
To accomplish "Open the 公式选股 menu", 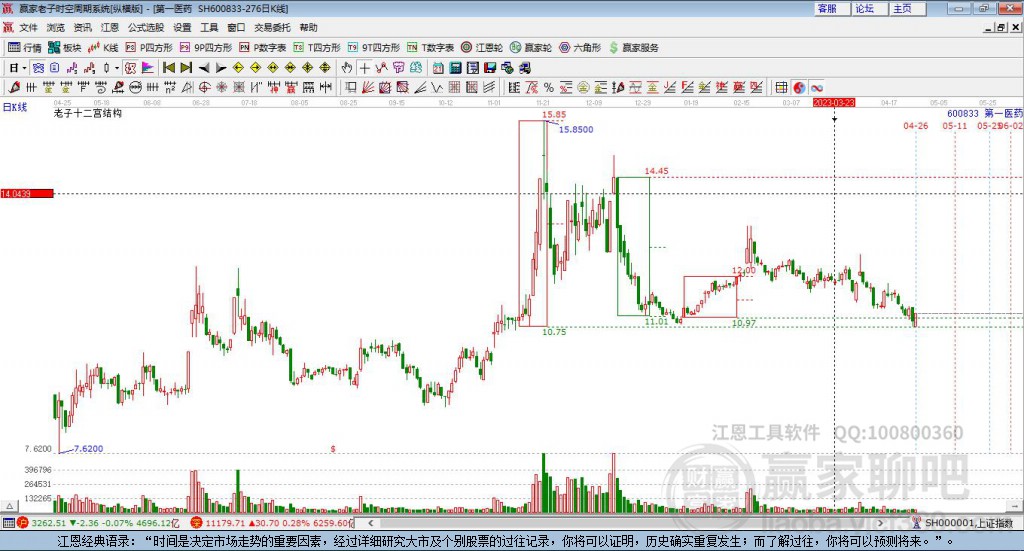I will tap(146, 27).
